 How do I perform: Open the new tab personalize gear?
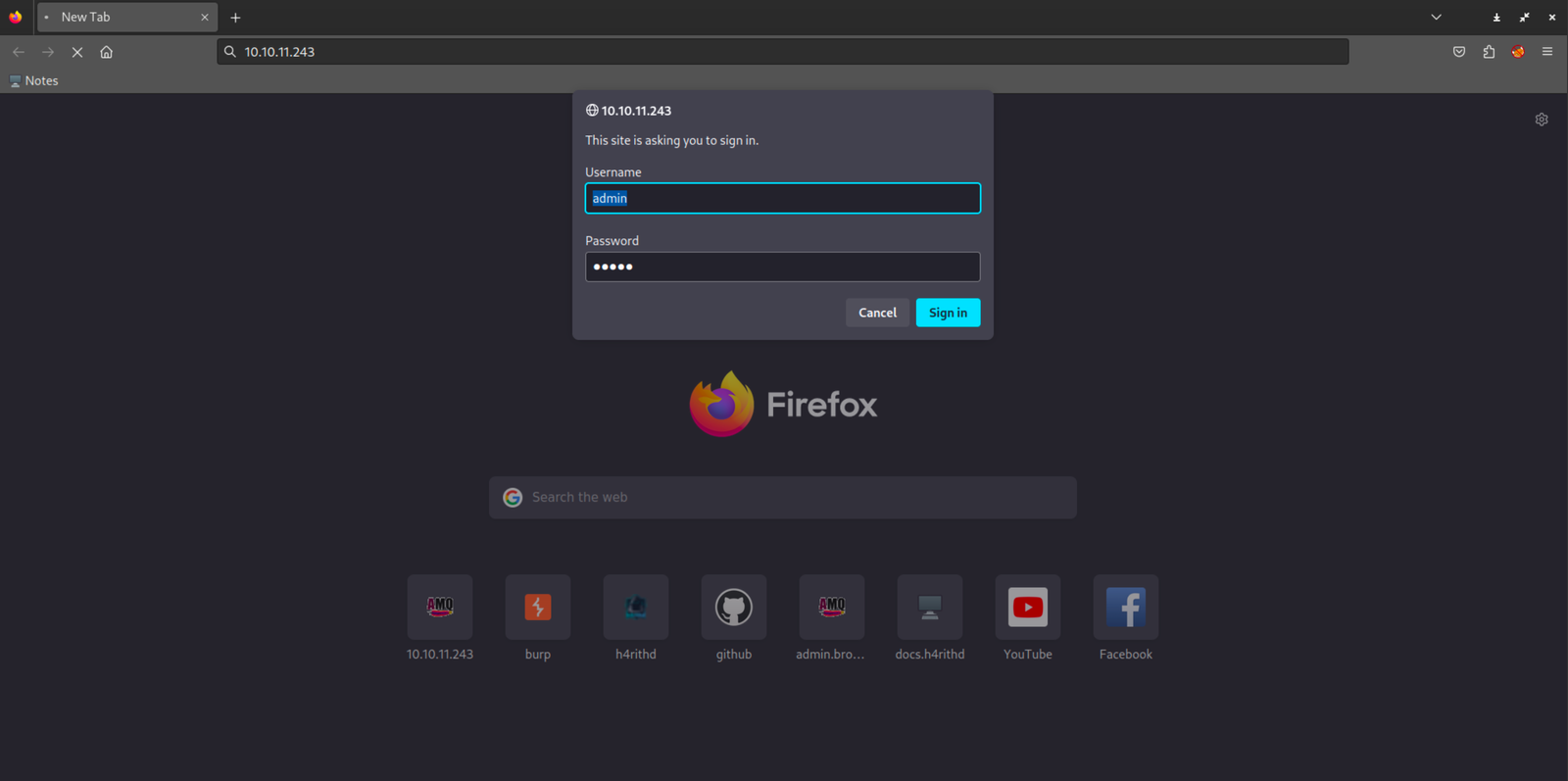pyautogui.click(x=1542, y=120)
